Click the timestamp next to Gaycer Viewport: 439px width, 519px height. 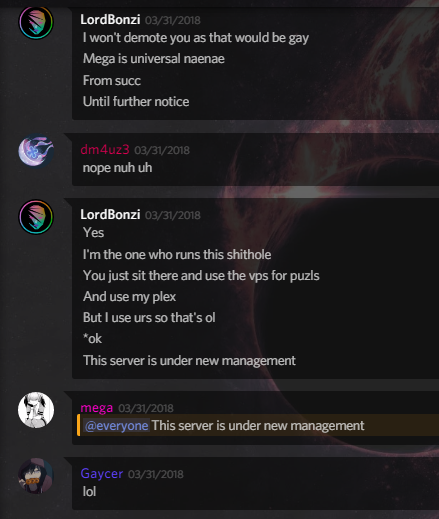156,474
